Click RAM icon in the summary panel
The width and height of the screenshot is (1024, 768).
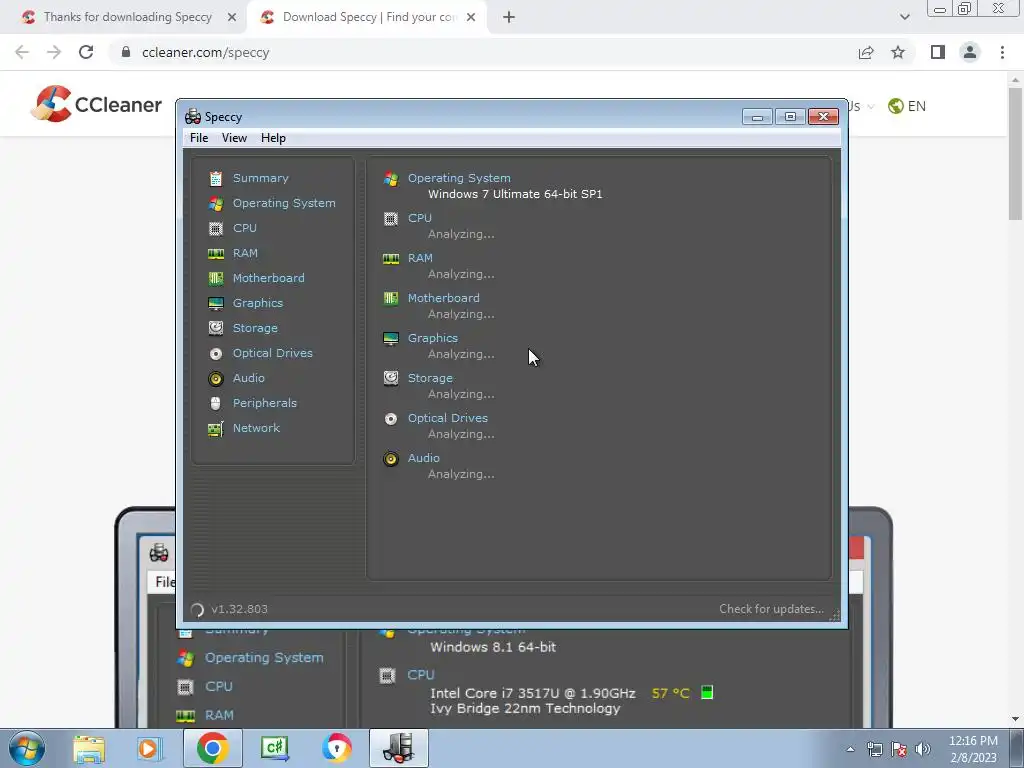391,259
